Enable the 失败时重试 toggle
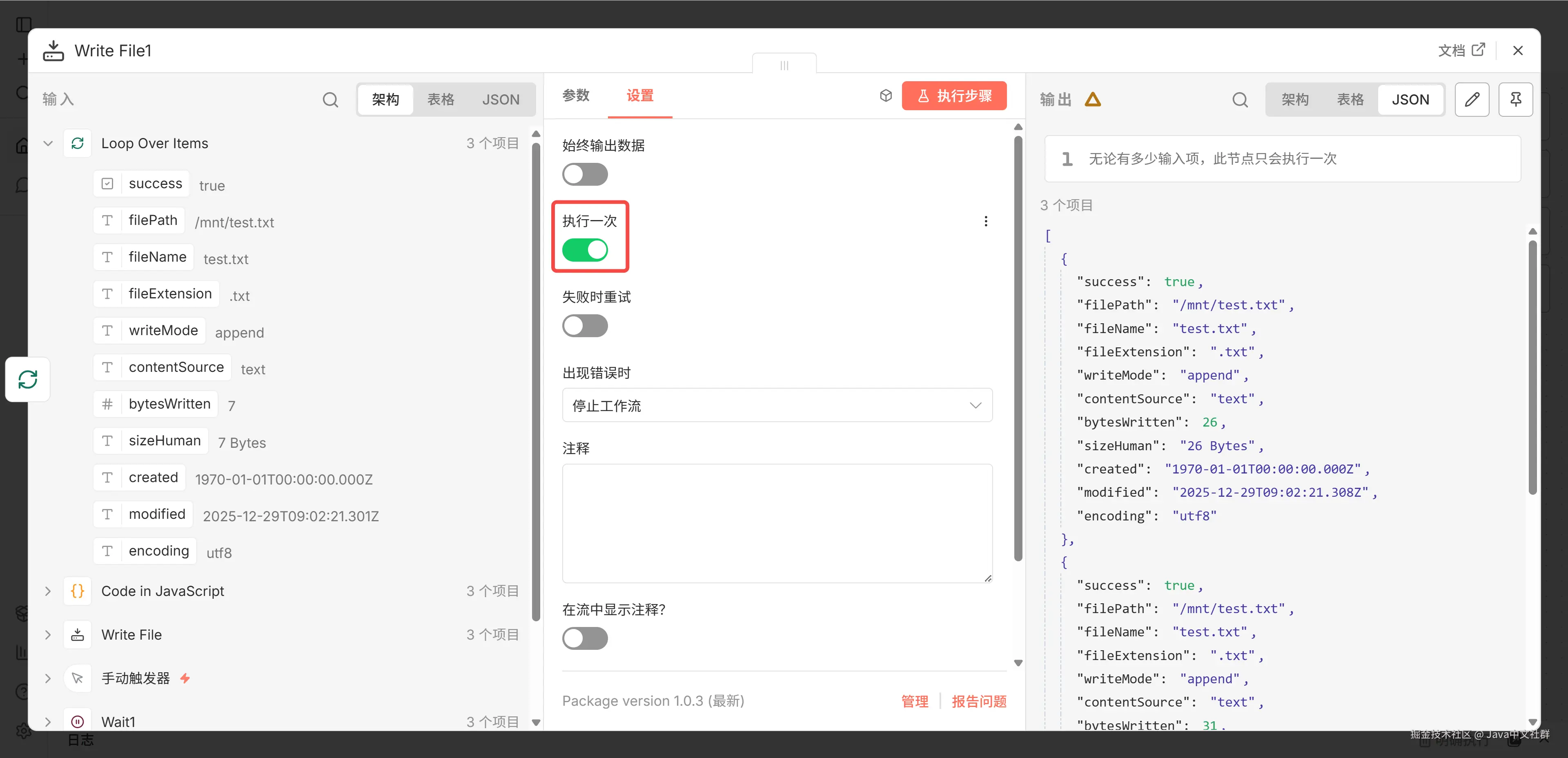Screen dimensions: 1568x758 tap(584, 326)
